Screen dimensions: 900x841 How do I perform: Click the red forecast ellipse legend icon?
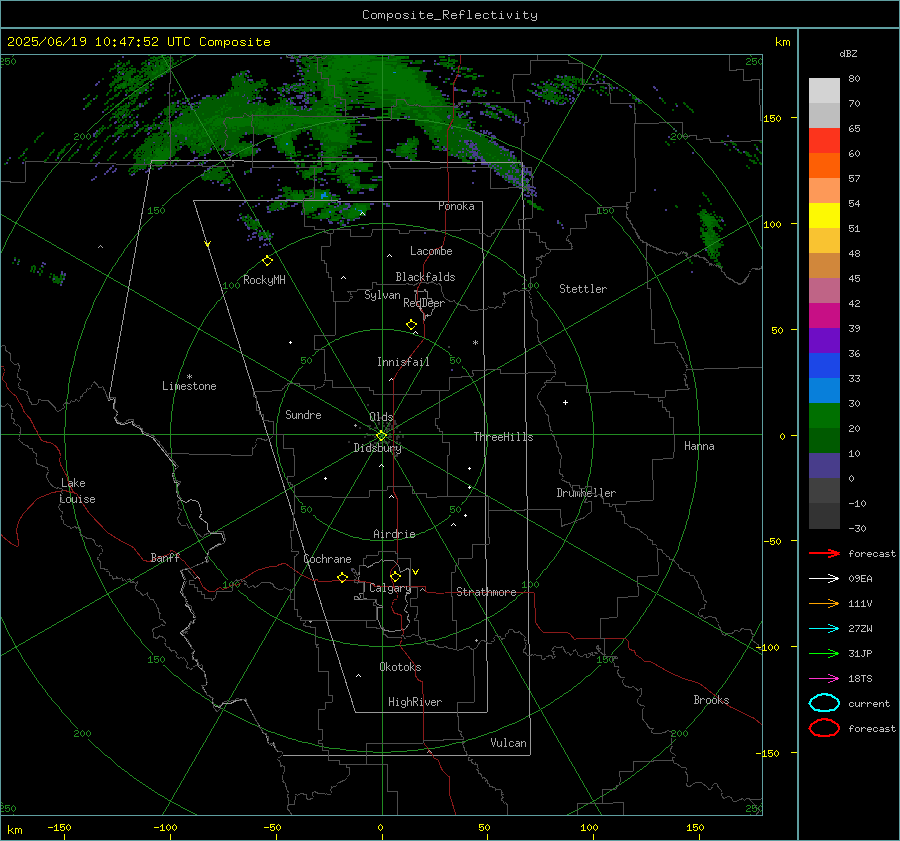(x=824, y=728)
